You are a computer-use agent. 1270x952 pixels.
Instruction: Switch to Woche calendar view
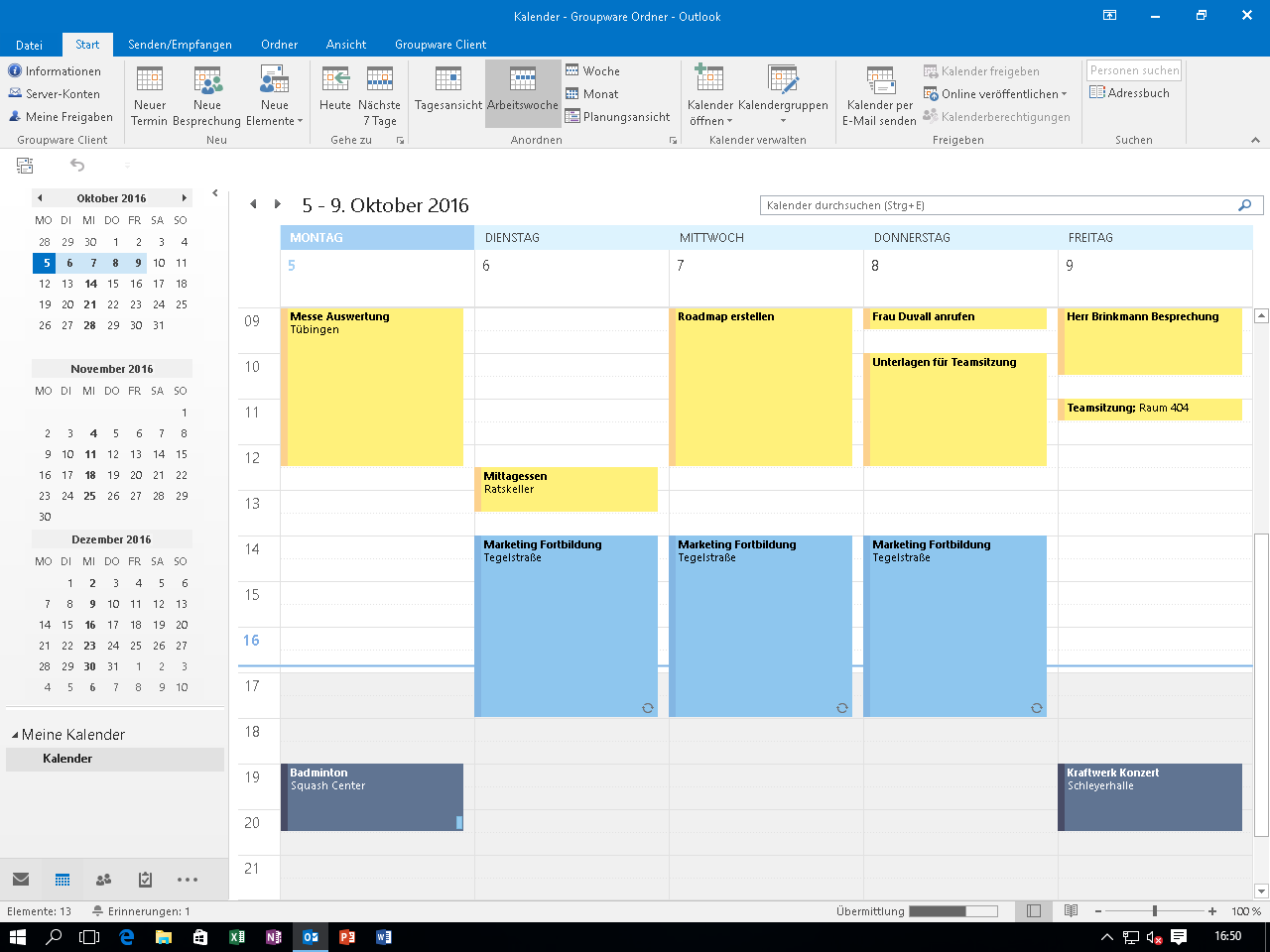click(x=593, y=71)
